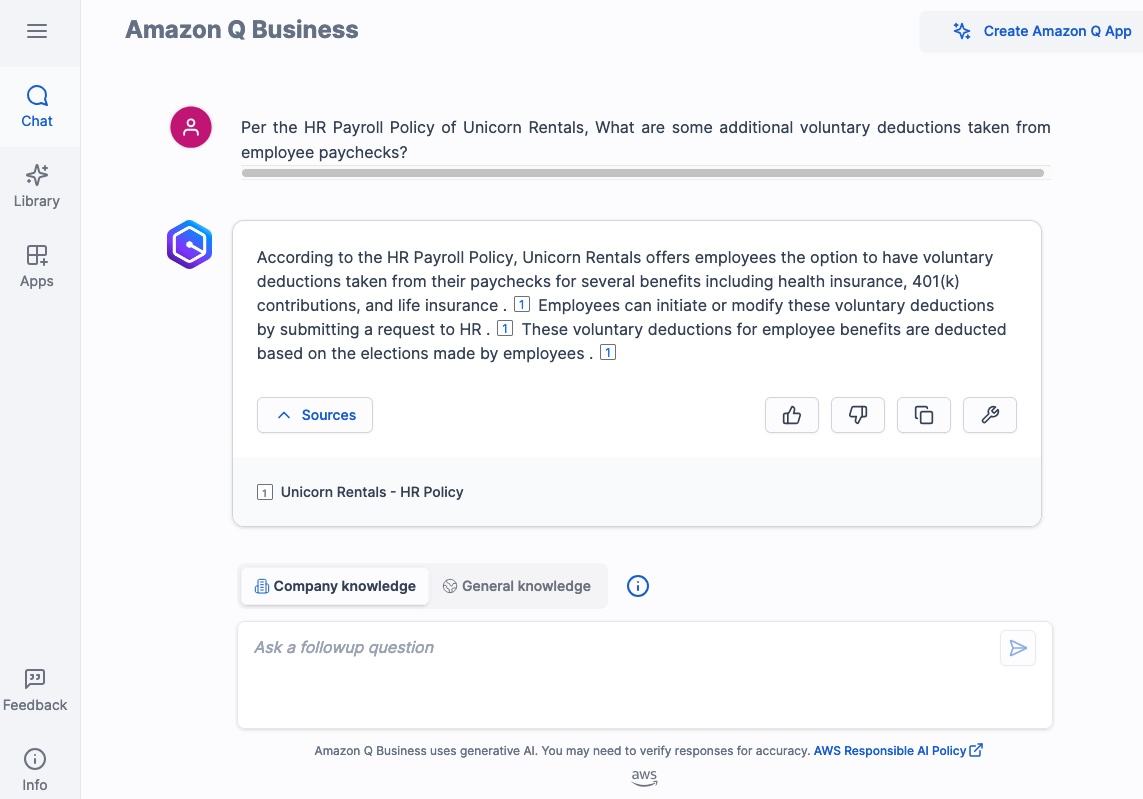Screen dimensions: 1143x799
Task: Click the send message arrow icon
Action: tap(1017, 647)
